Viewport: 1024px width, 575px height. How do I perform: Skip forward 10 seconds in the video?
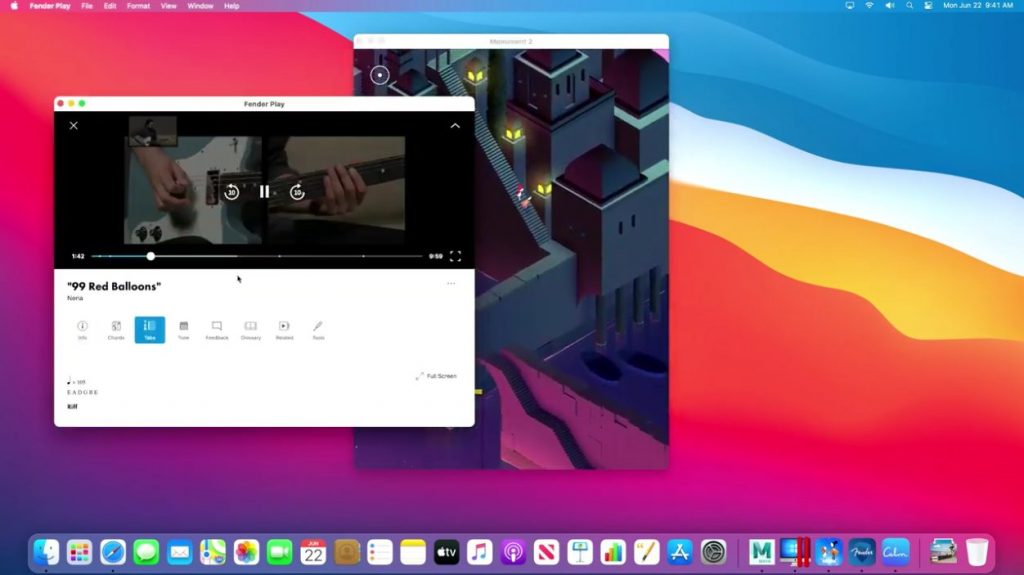point(297,192)
